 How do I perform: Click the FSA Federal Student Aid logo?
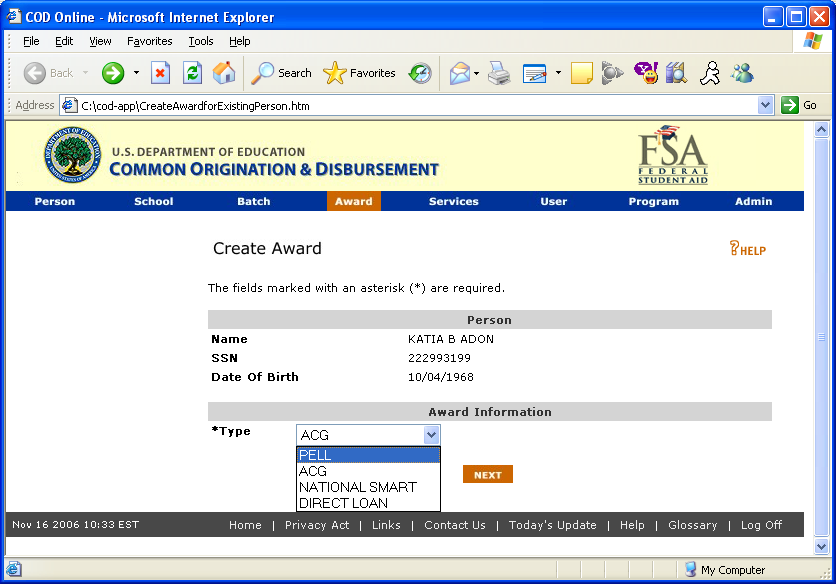tap(673, 155)
